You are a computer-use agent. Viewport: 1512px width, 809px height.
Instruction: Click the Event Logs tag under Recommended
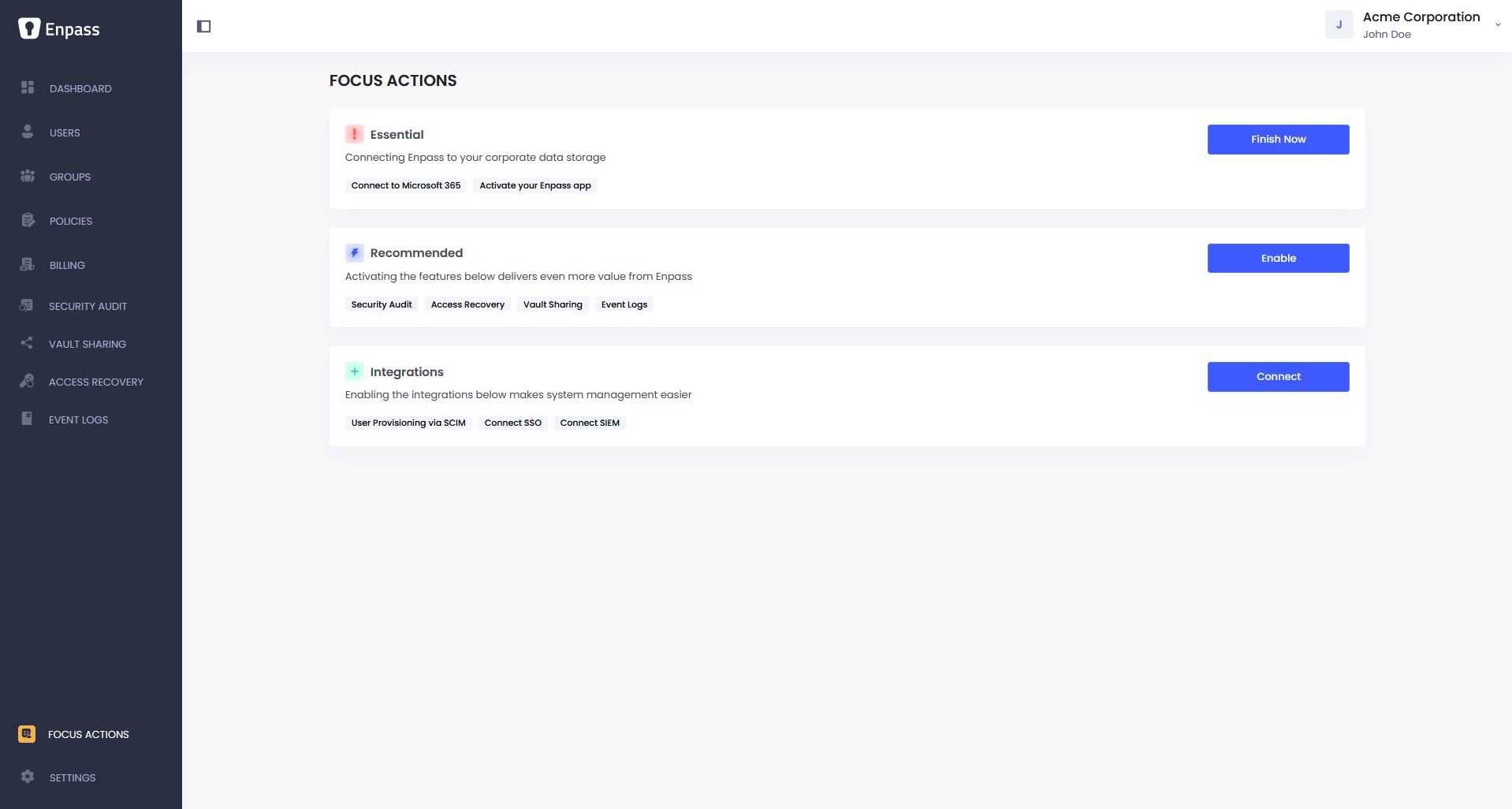[x=624, y=304]
